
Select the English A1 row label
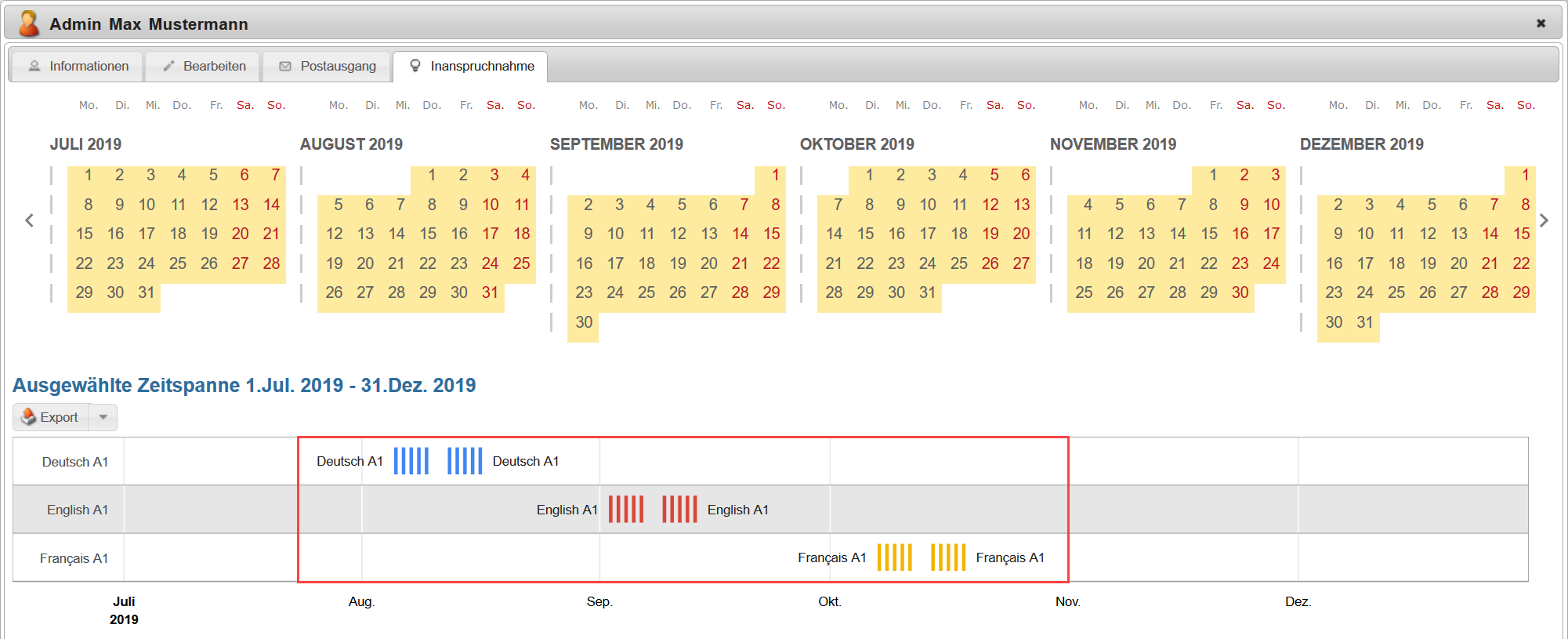pyautogui.click(x=77, y=510)
